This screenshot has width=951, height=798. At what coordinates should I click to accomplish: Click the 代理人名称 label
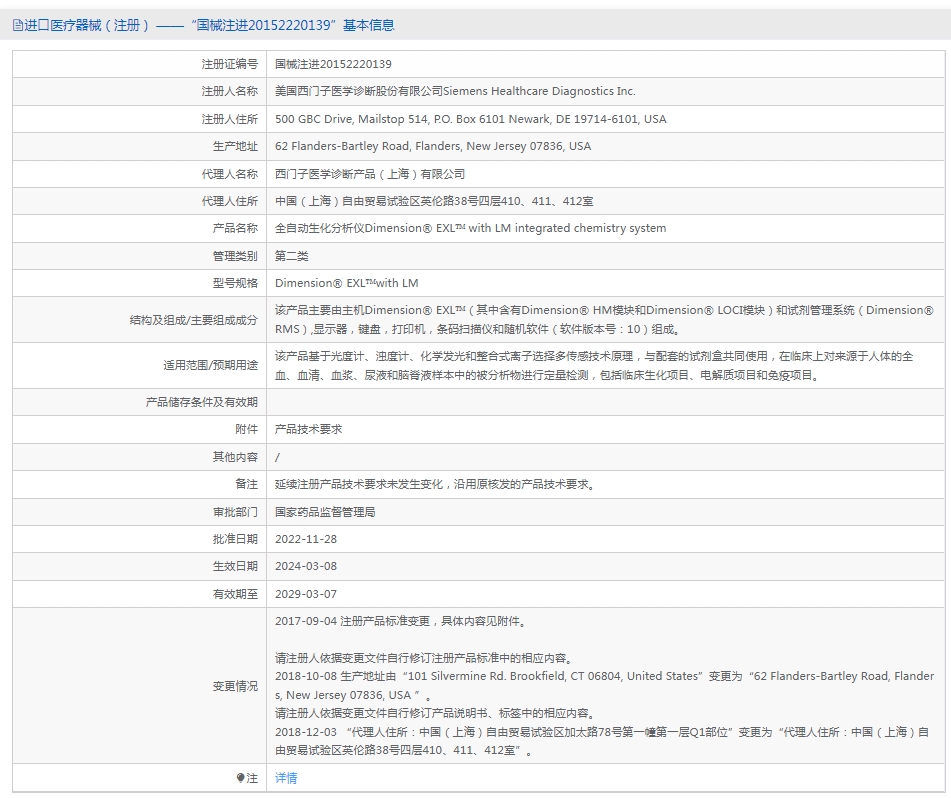(229, 174)
